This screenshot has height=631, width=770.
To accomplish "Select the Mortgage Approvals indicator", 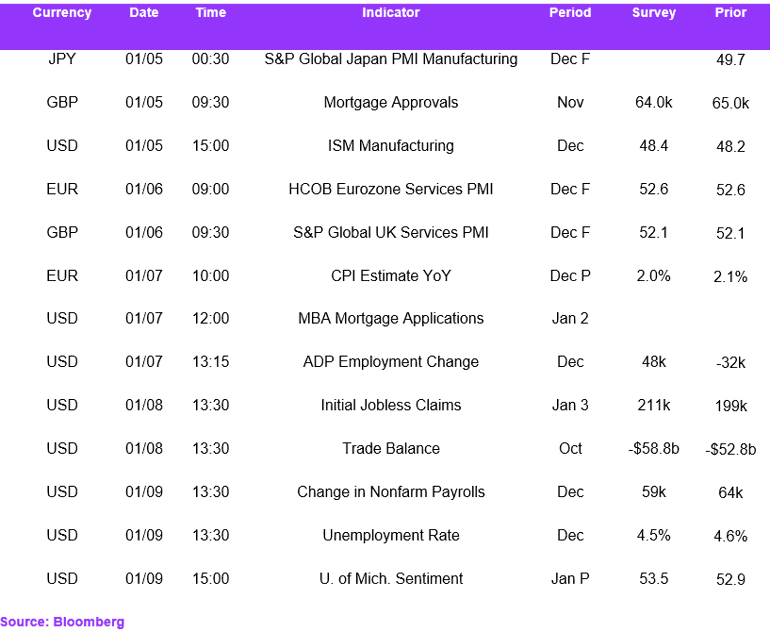I will click(391, 103).
